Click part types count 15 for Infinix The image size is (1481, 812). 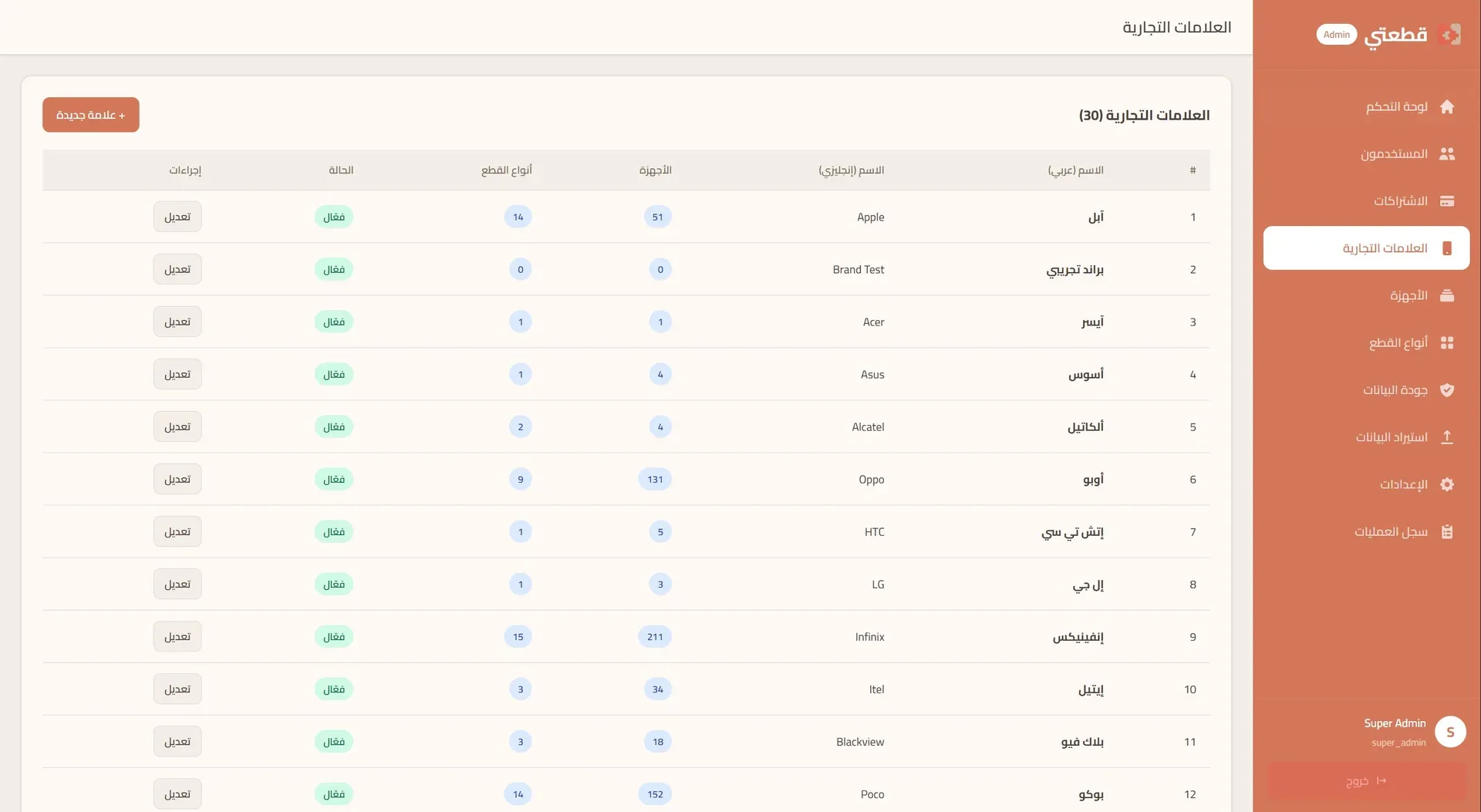[518, 636]
